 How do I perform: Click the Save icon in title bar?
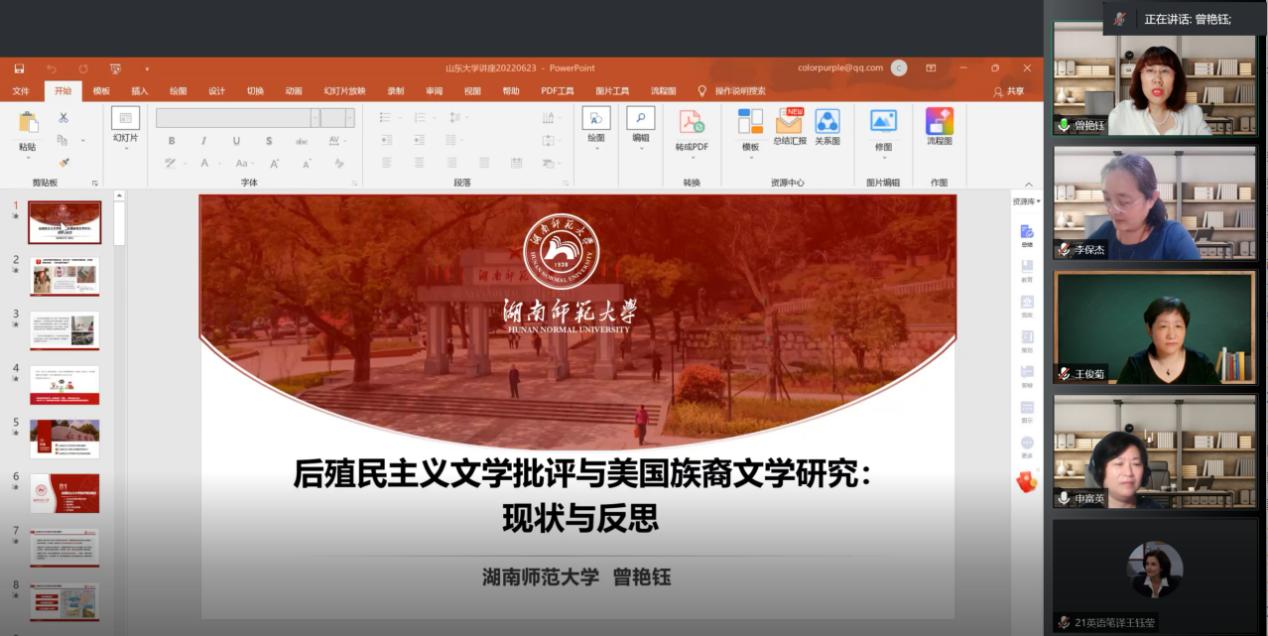click(19, 68)
